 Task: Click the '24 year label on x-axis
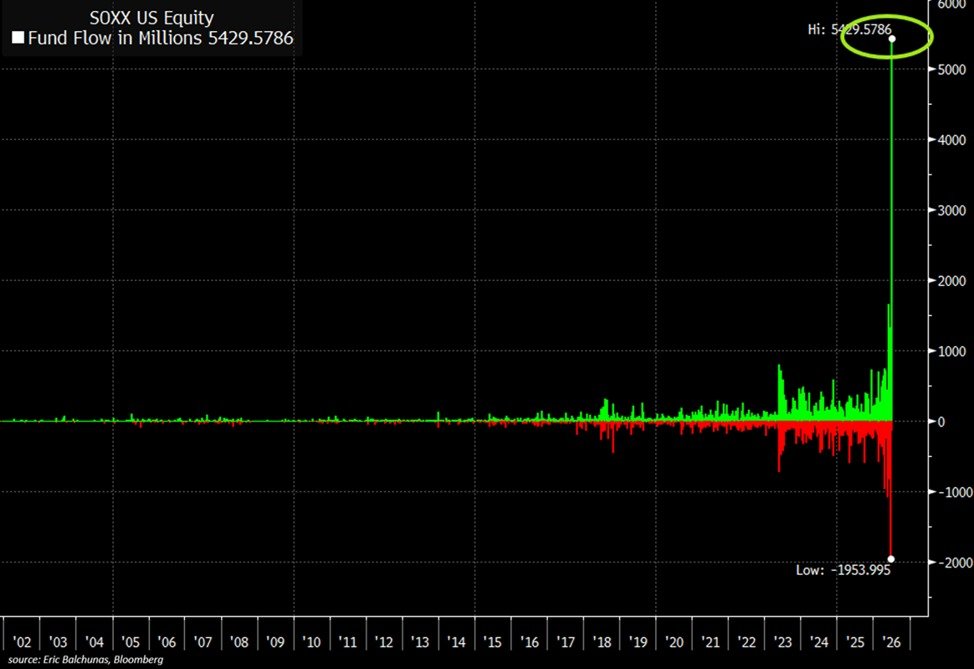click(x=819, y=642)
